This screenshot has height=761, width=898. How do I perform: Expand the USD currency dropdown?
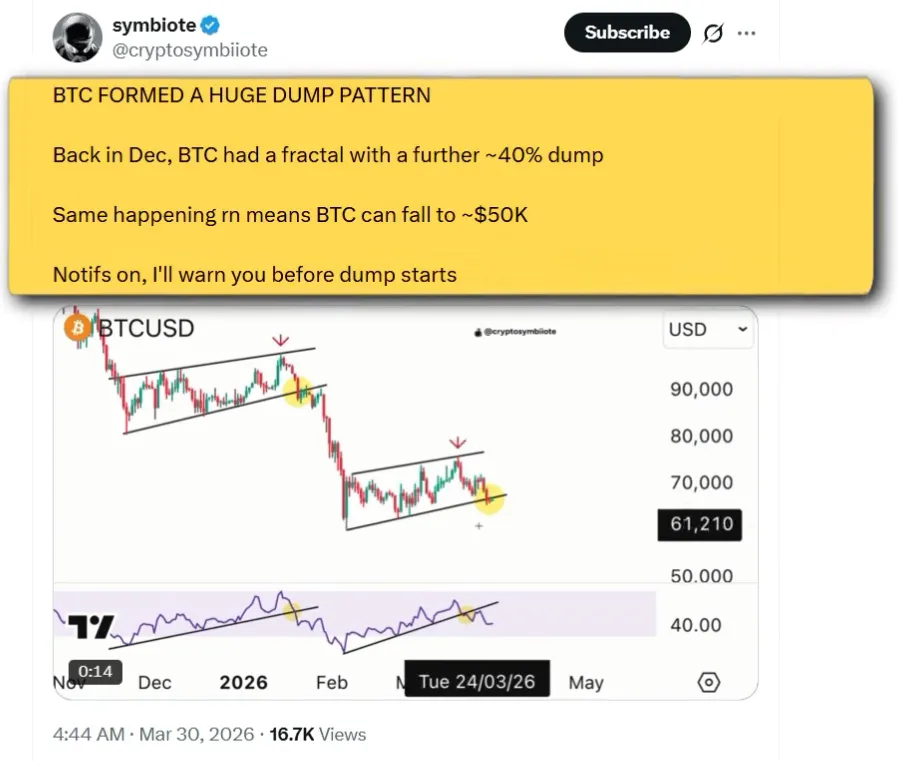(706, 329)
